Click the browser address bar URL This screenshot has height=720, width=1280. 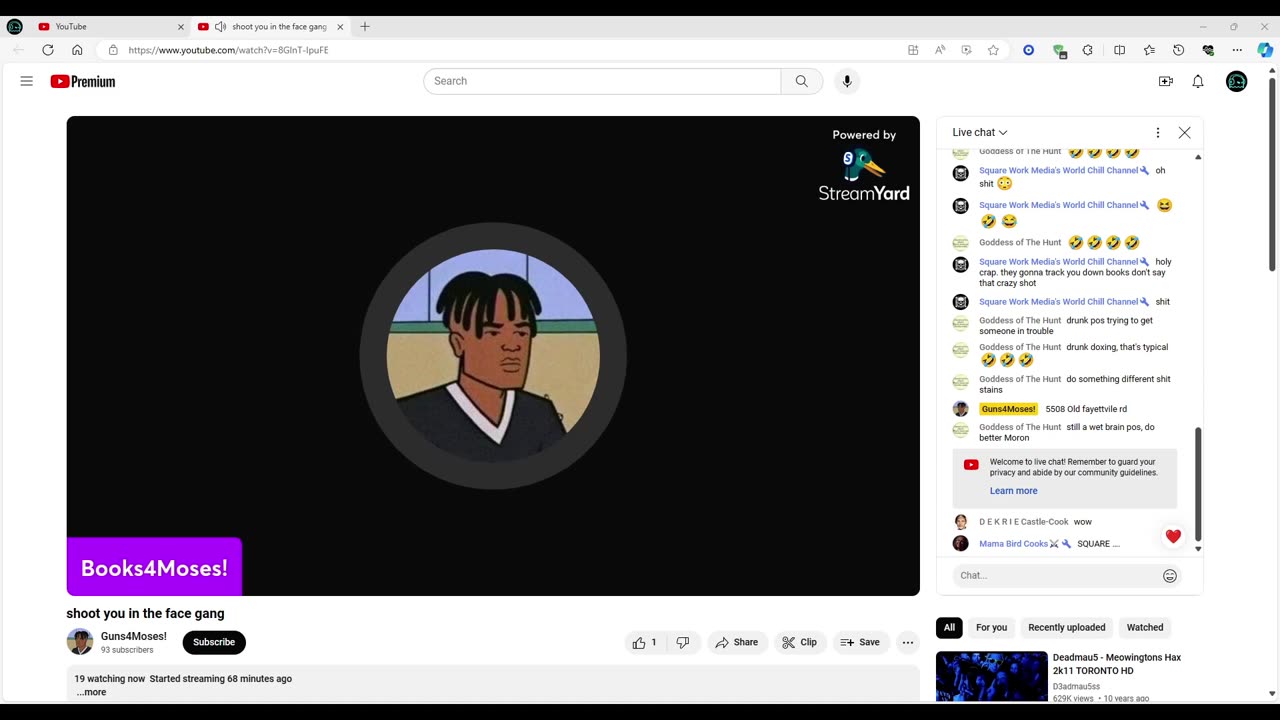(x=228, y=50)
